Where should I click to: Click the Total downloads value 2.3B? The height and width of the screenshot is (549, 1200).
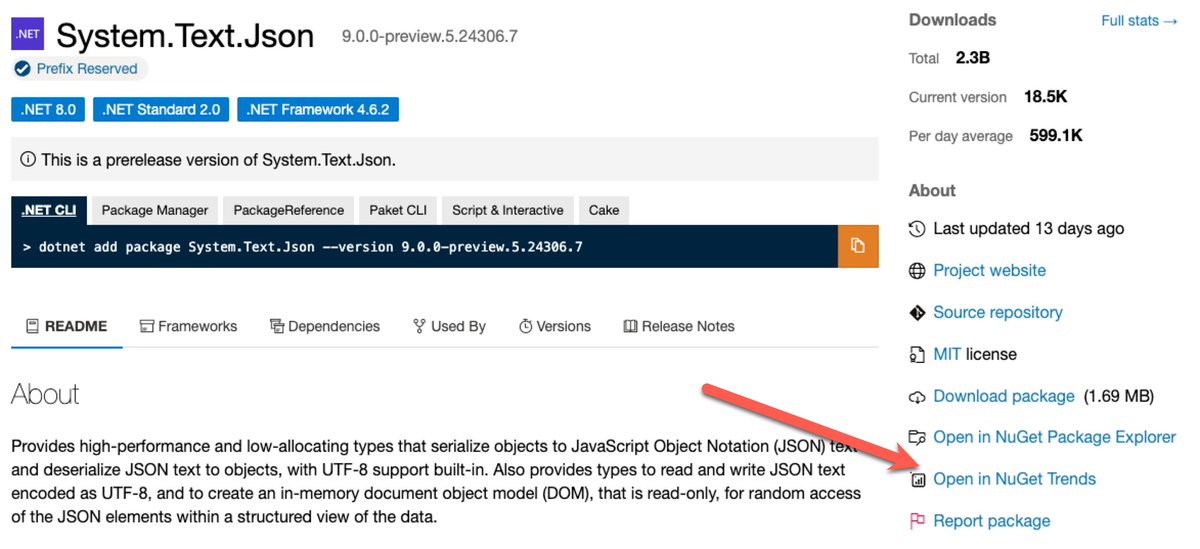[x=972, y=58]
